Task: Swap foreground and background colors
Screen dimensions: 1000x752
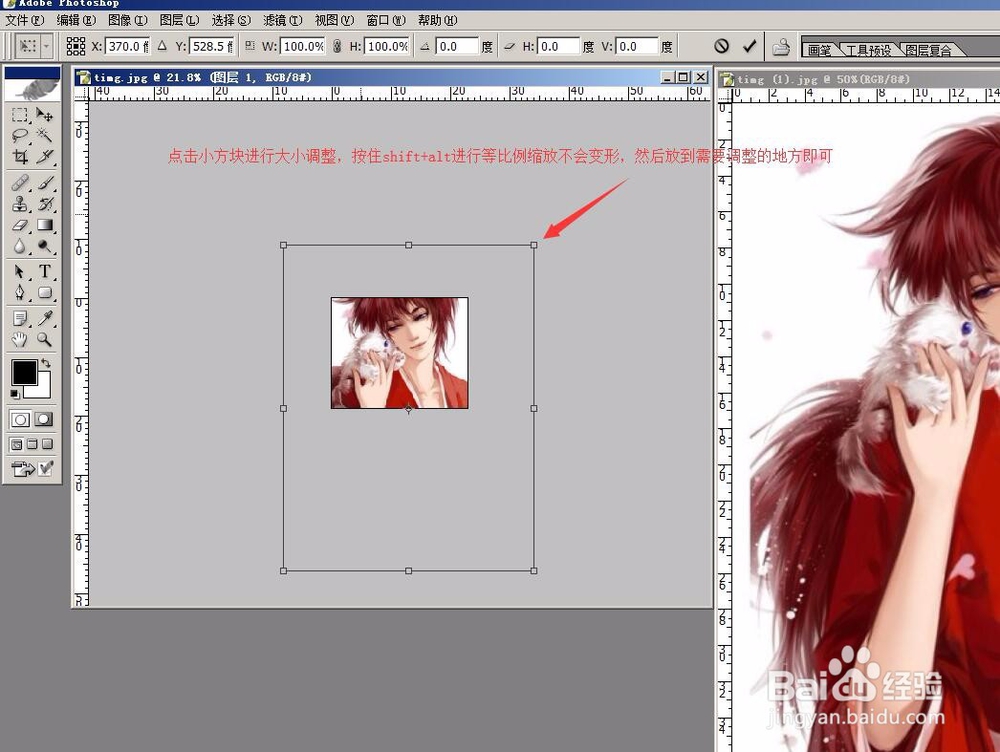Action: [46, 363]
